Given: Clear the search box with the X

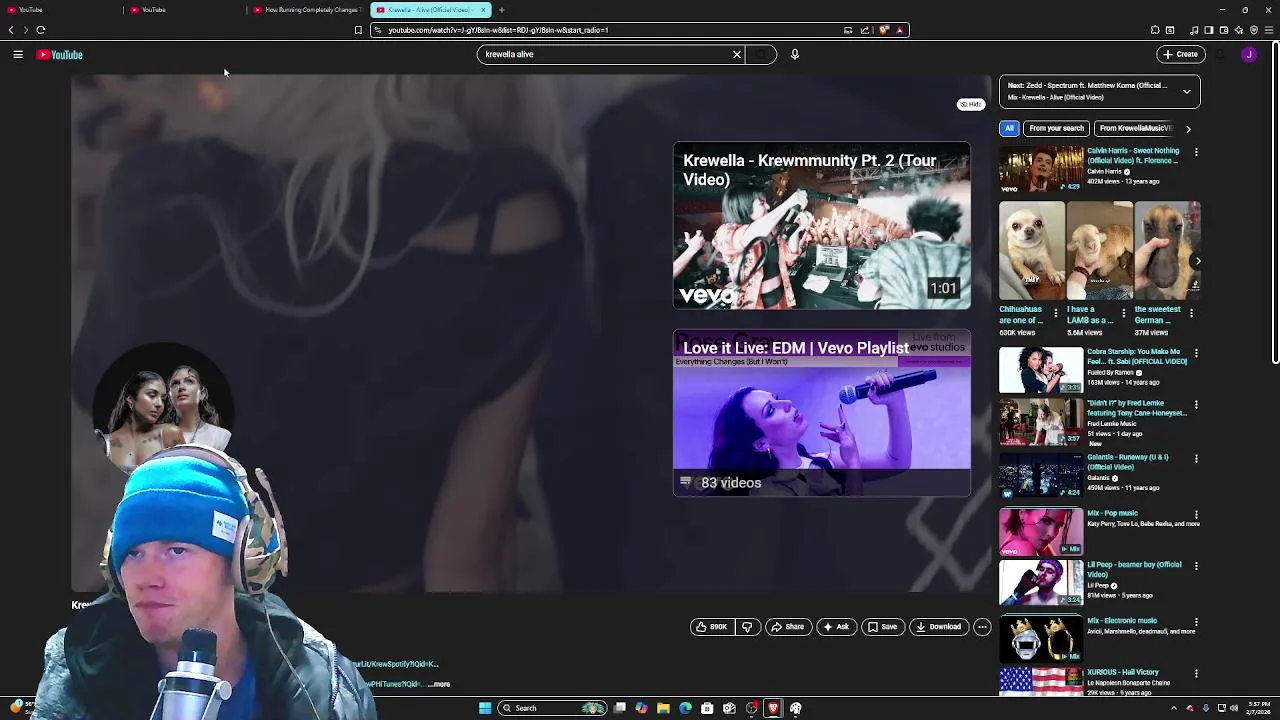Looking at the screenshot, I should pos(737,54).
